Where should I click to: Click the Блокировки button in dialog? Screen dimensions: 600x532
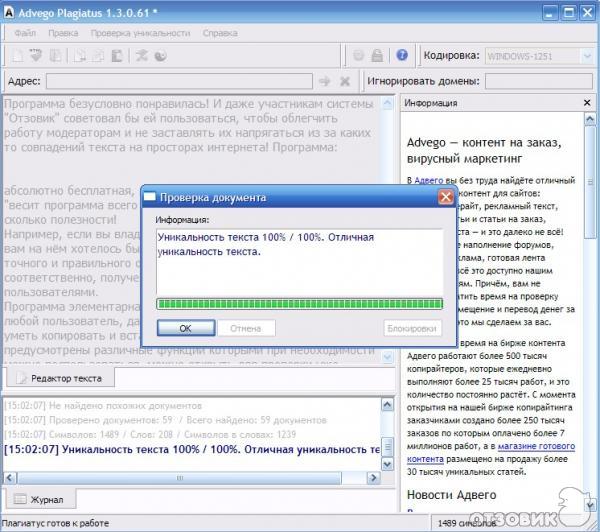(x=412, y=328)
